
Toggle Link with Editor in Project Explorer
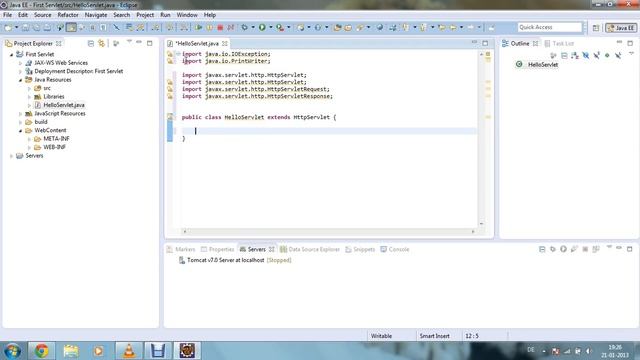coord(101,43)
